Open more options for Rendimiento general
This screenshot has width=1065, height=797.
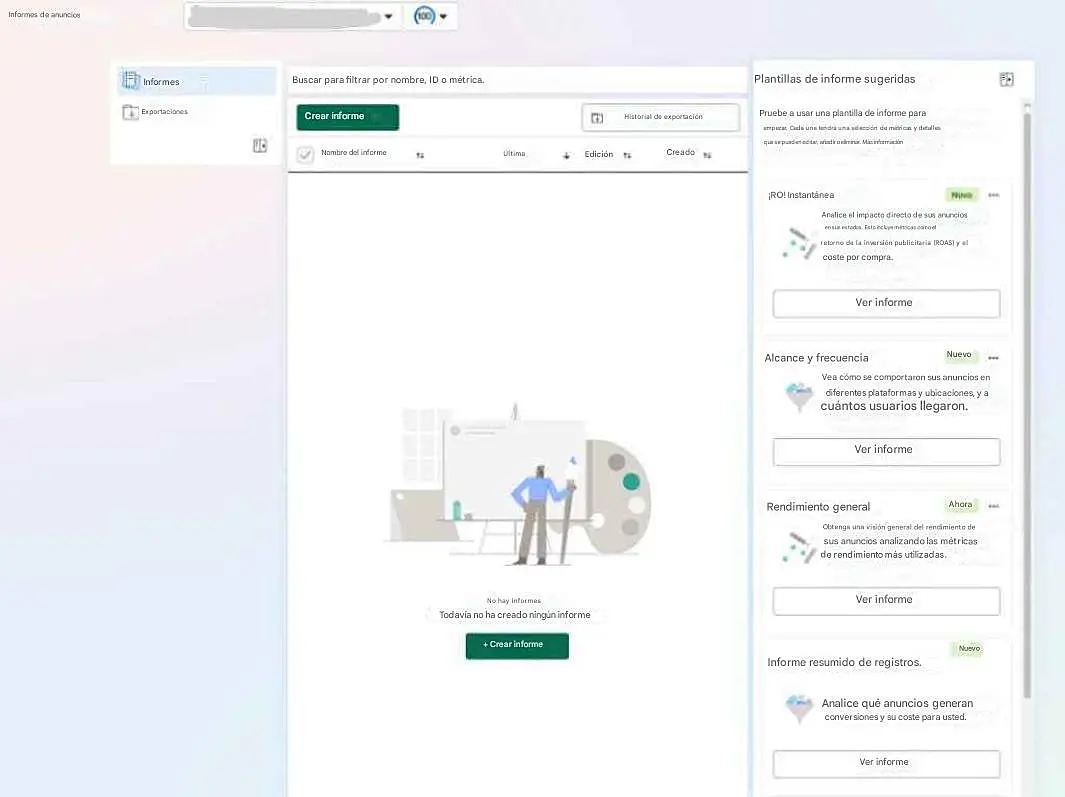pyautogui.click(x=993, y=506)
